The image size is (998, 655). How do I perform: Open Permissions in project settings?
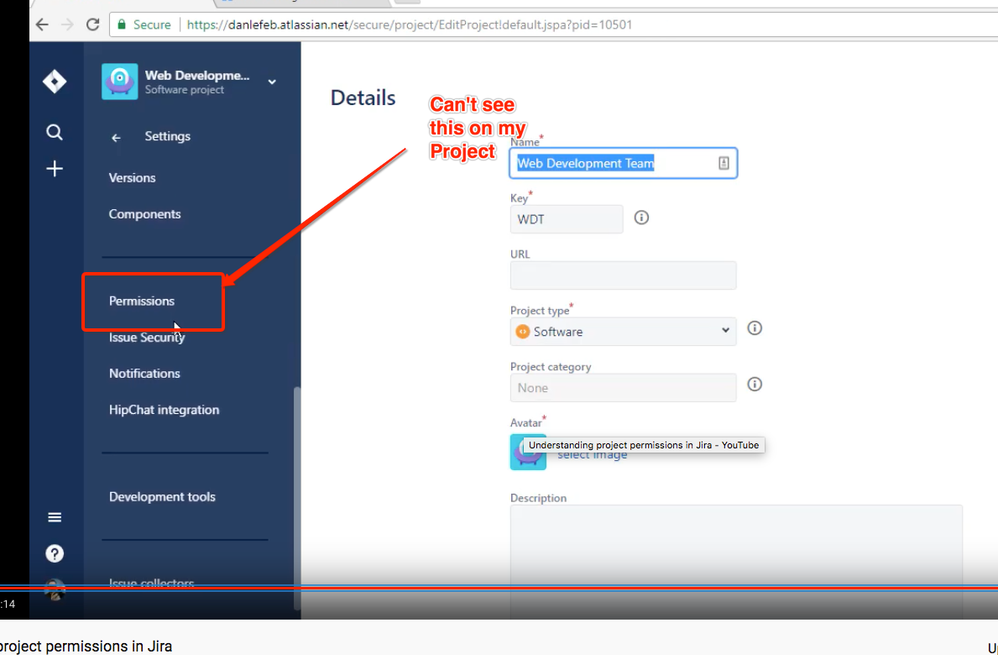click(x=142, y=301)
